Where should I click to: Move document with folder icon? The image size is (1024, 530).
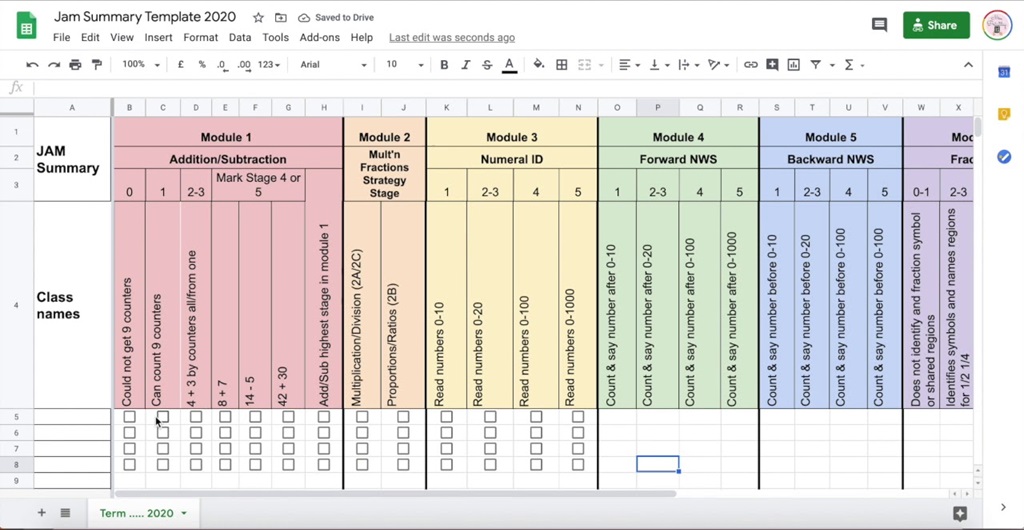coord(280,18)
